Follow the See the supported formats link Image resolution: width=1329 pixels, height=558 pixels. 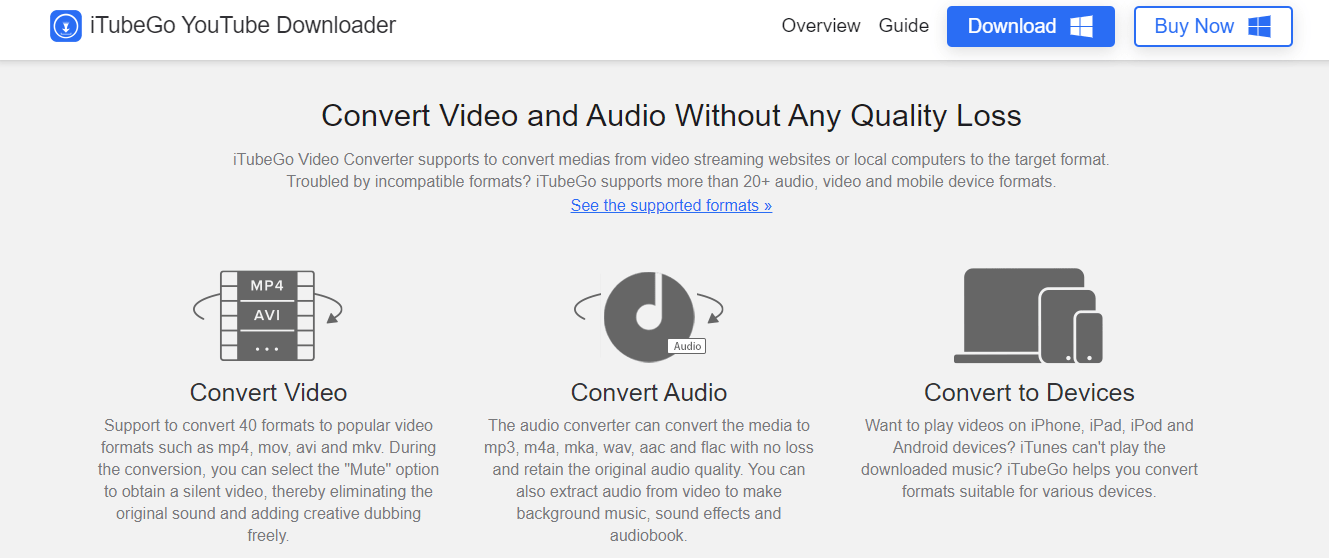click(671, 205)
